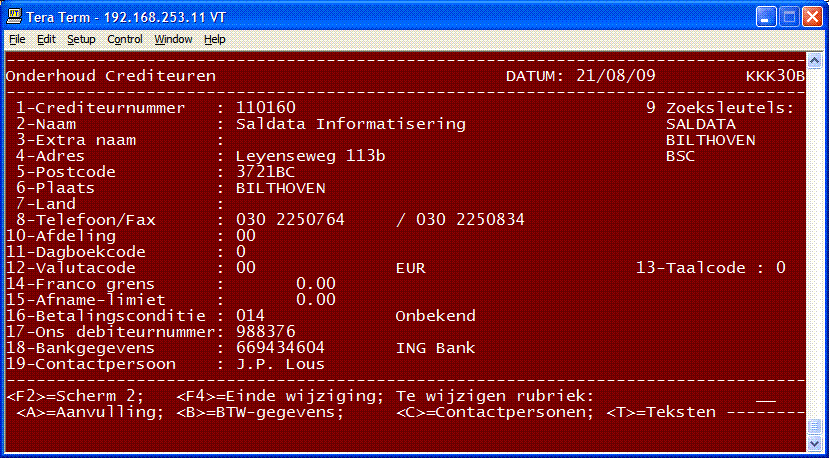
Task: Open the Help menu
Action: 214,39
